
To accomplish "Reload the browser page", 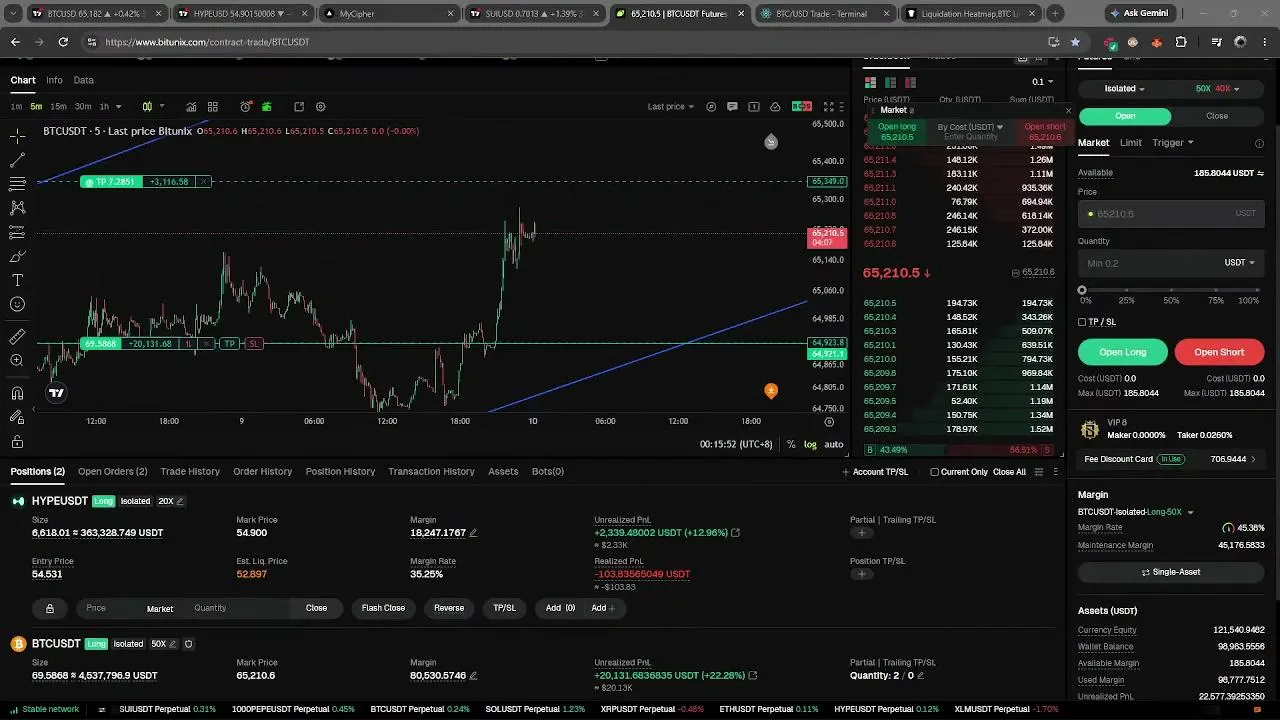I will click(x=63, y=42).
